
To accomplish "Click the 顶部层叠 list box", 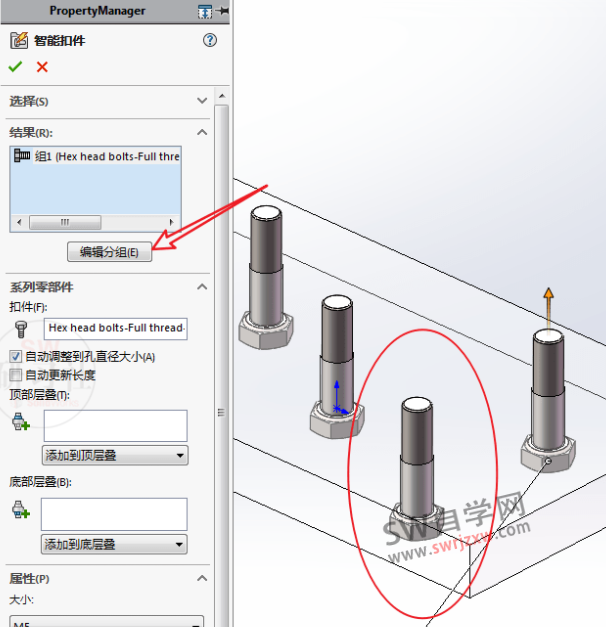I will (x=116, y=425).
